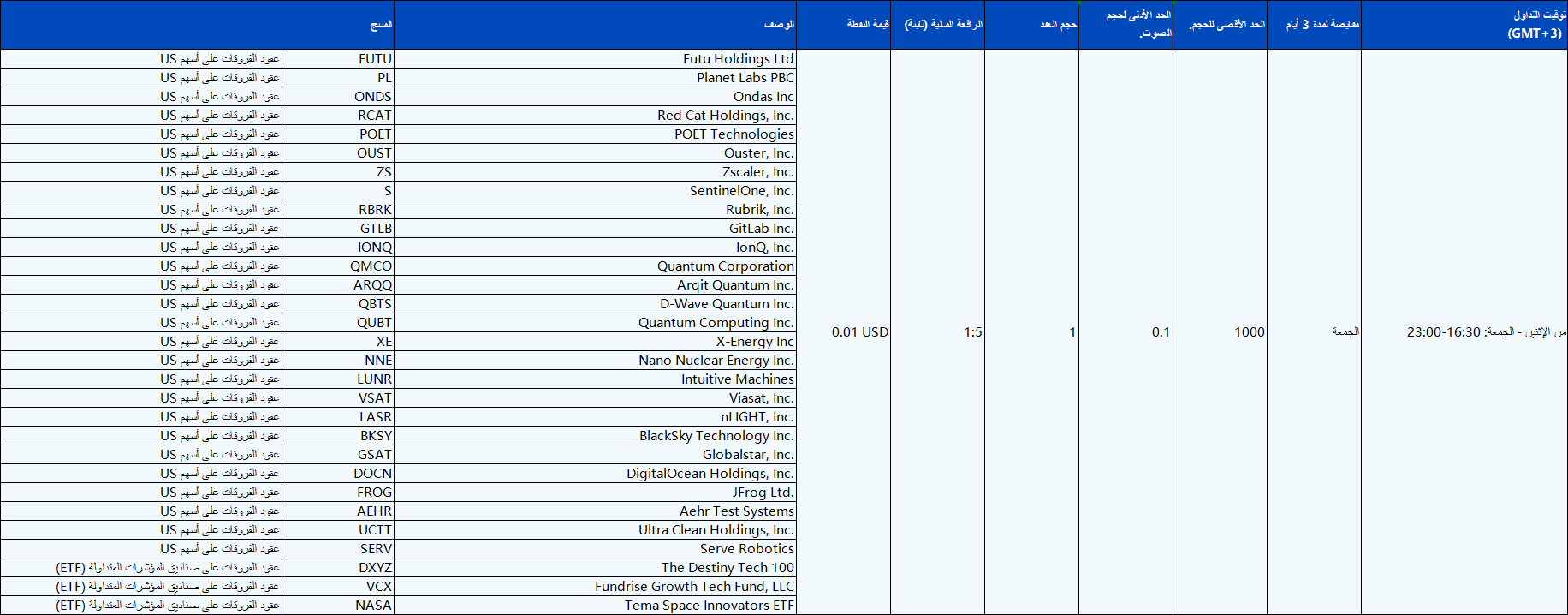
Task: Click the QUBT ticker cell
Action: [x=338, y=323]
